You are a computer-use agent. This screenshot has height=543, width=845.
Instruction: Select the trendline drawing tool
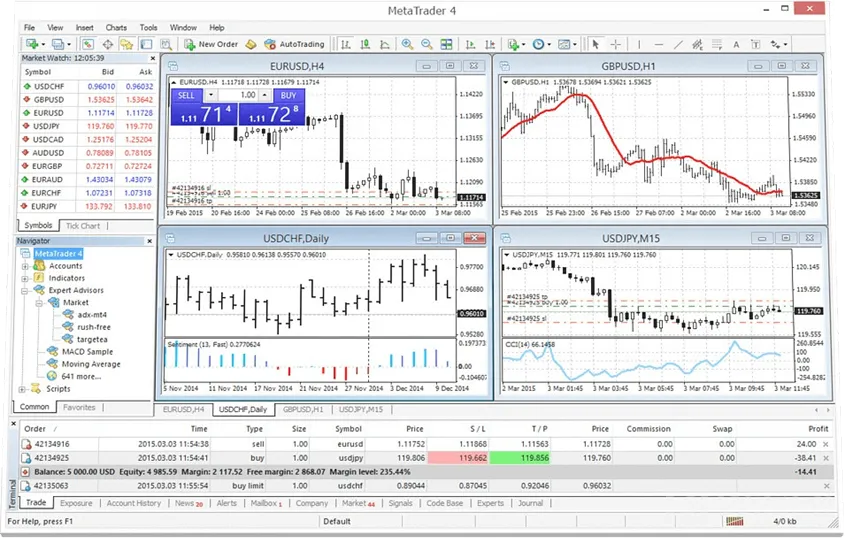(x=678, y=44)
